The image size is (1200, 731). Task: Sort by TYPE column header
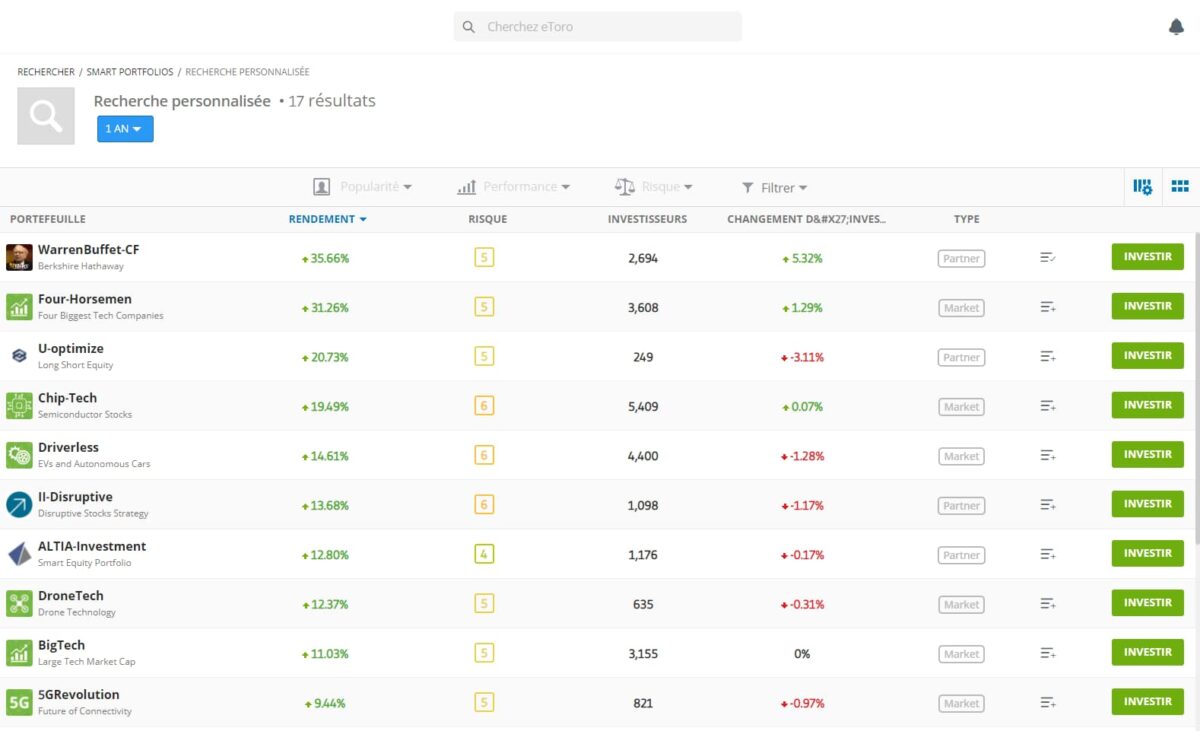click(966, 219)
